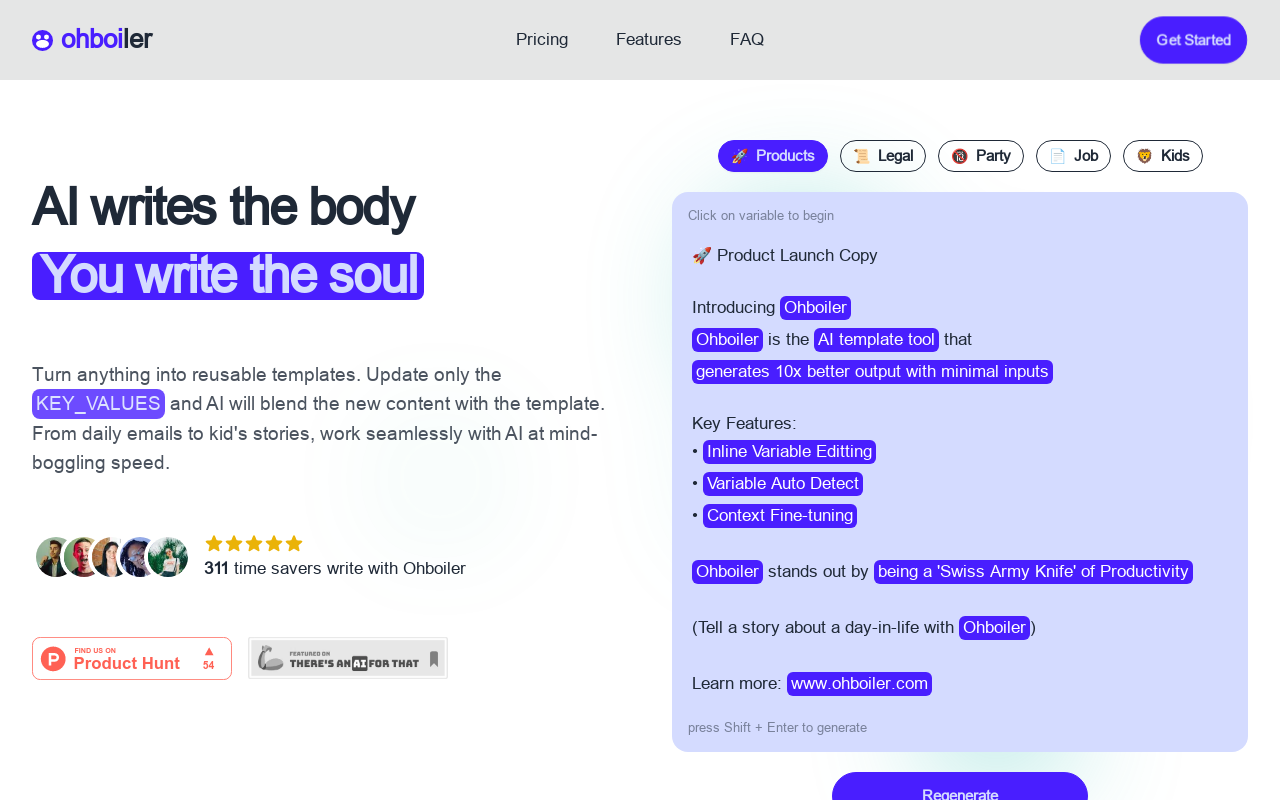This screenshot has width=1280, height=800.
Task: Click the last user avatar photo
Action: (x=168, y=557)
